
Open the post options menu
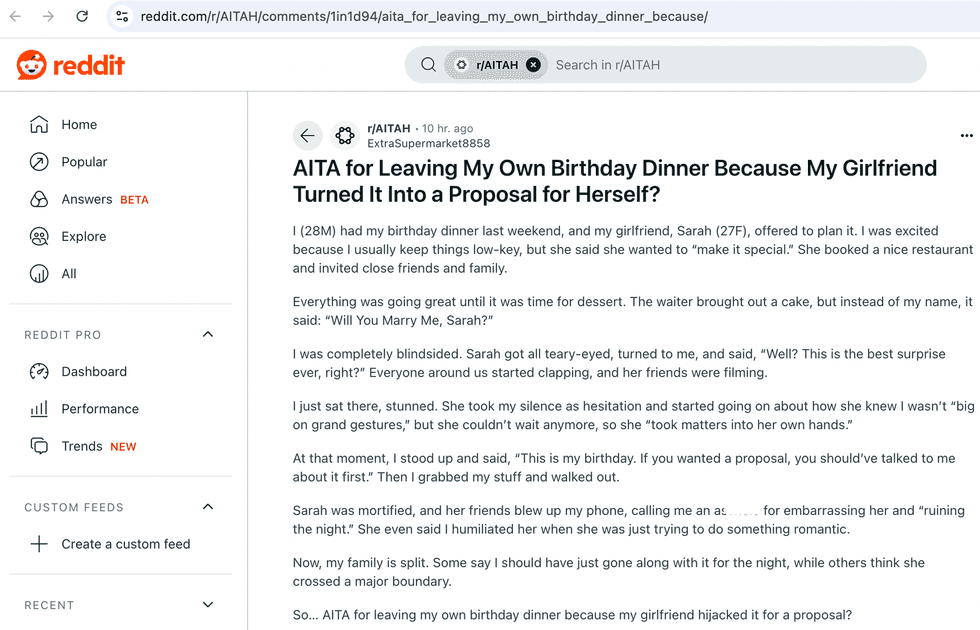tap(966, 136)
